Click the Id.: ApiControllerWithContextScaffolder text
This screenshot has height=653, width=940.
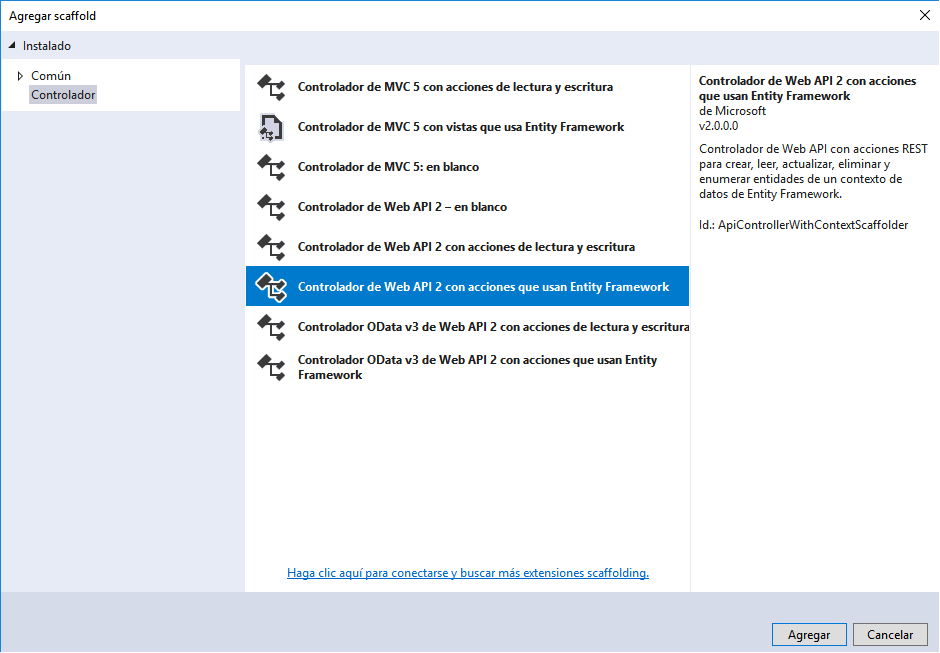pos(803,225)
